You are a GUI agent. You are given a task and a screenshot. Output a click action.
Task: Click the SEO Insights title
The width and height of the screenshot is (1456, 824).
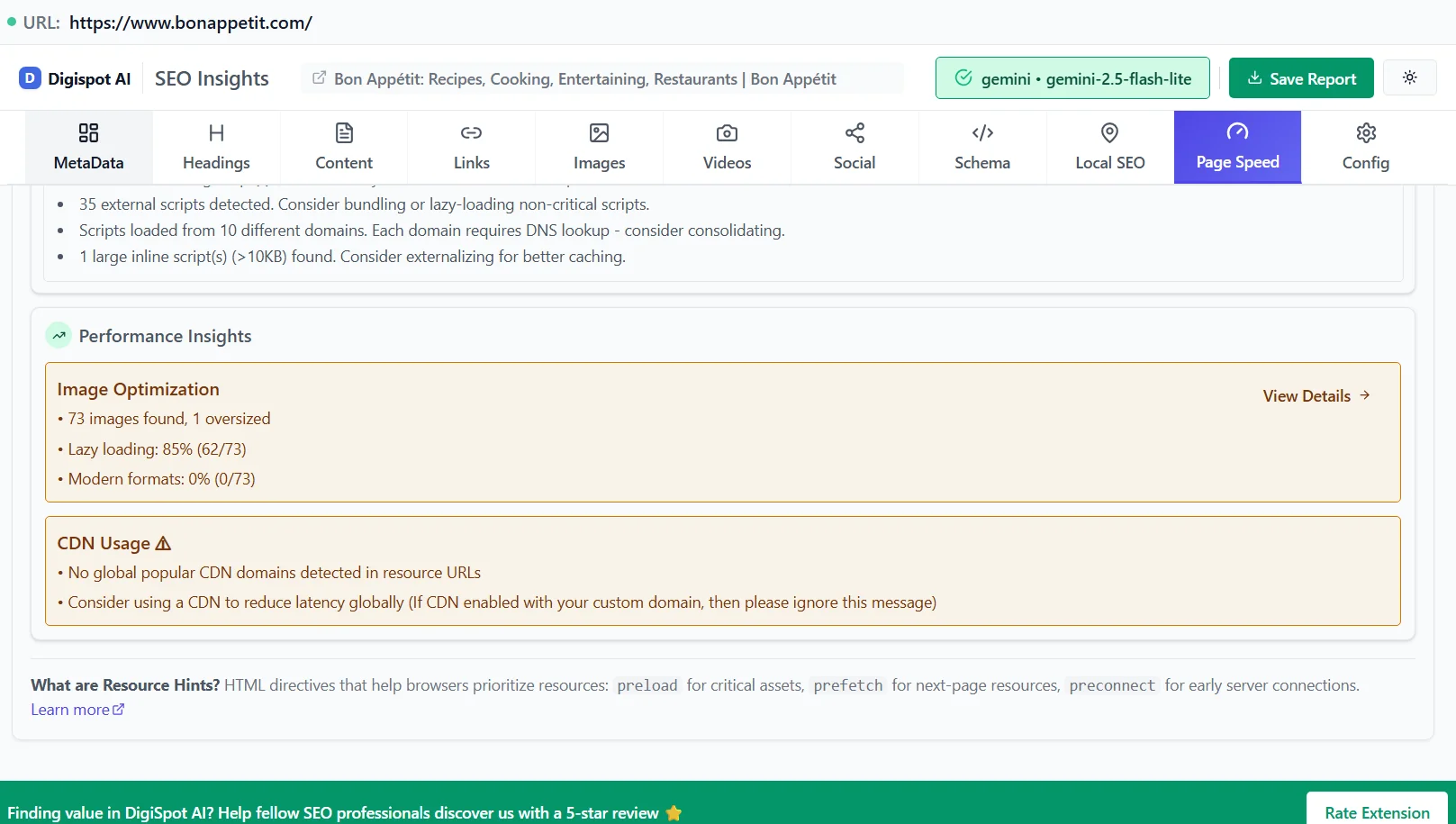(x=212, y=78)
